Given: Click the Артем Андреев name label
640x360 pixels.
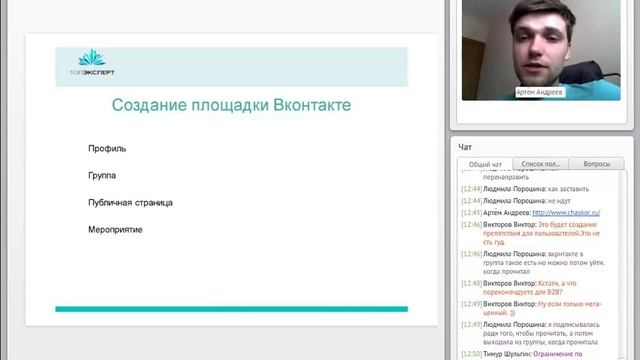Looking at the screenshot, I should point(540,92).
